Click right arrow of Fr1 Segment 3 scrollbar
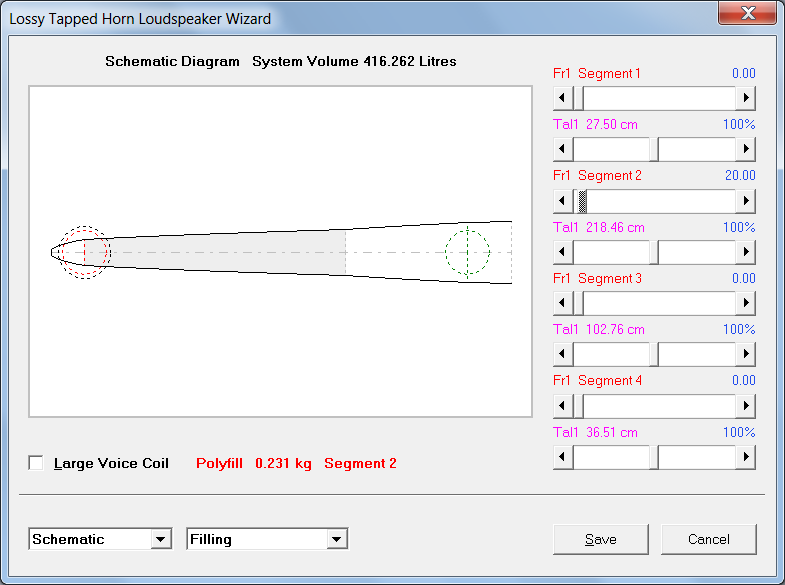The width and height of the screenshot is (785, 585). pos(745,303)
